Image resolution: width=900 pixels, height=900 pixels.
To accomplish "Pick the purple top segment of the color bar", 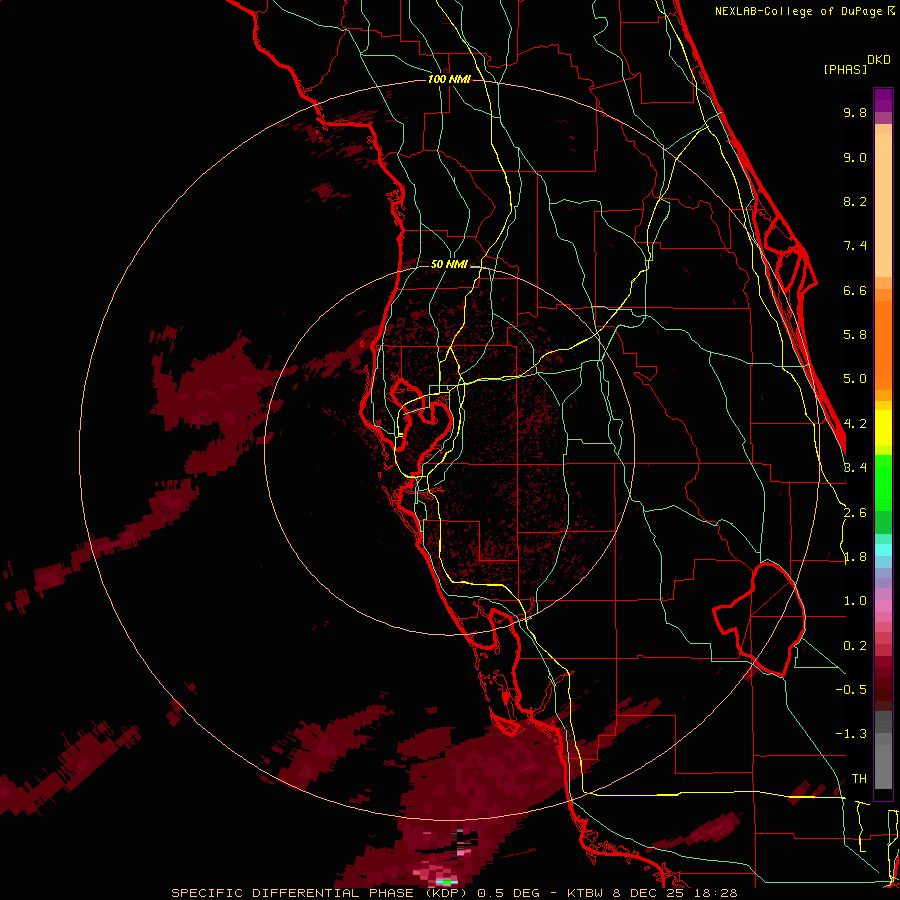I will point(883,100).
